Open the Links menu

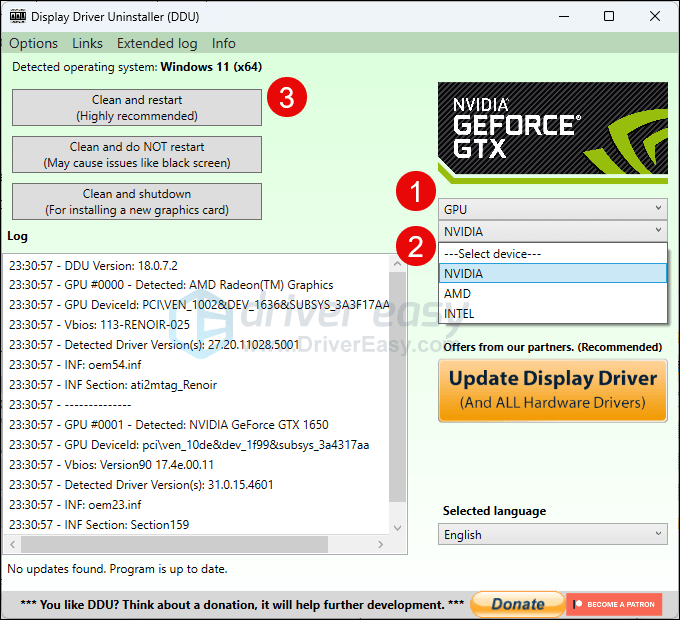point(87,43)
